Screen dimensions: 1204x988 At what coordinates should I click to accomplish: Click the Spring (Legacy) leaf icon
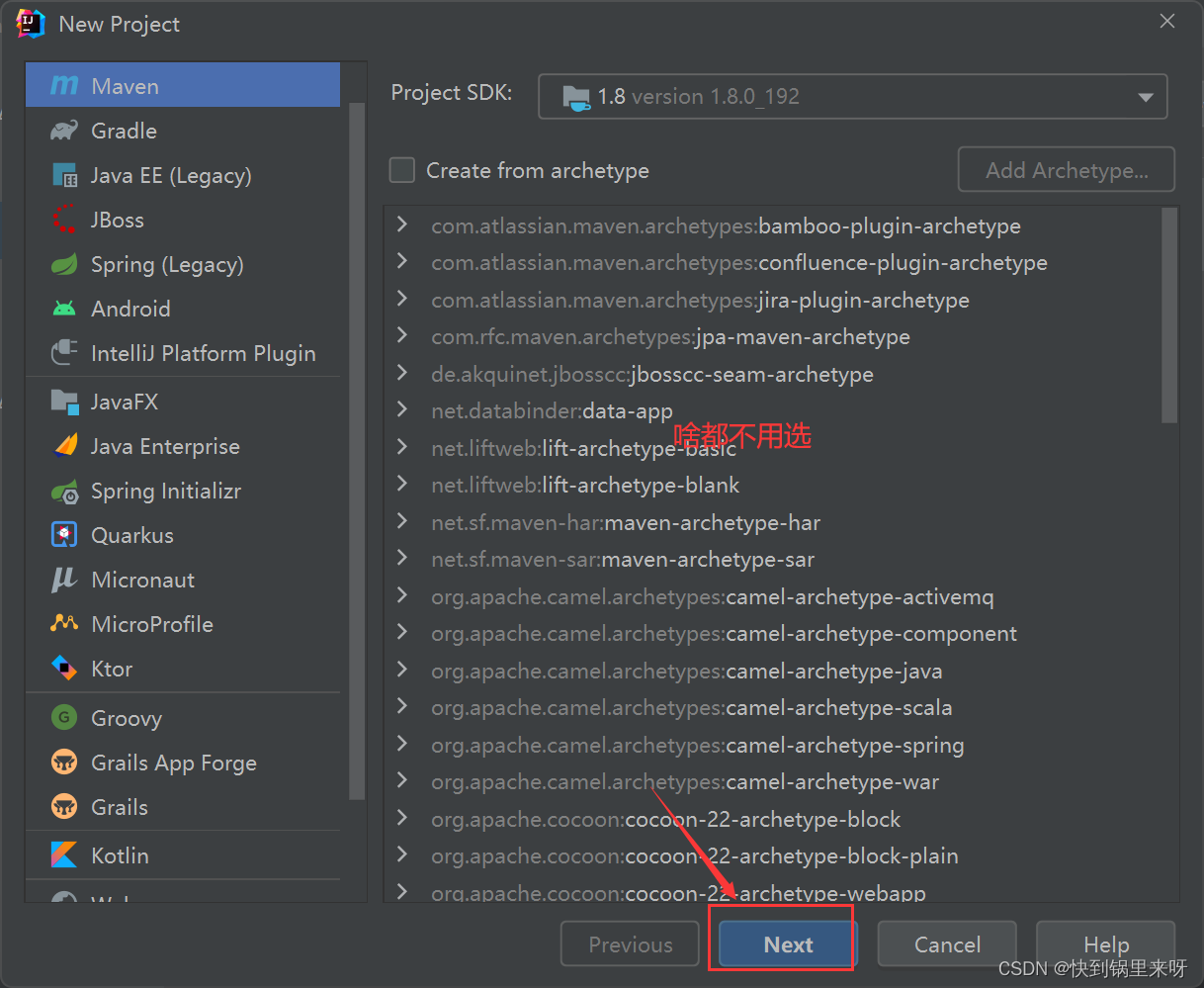coord(64,264)
